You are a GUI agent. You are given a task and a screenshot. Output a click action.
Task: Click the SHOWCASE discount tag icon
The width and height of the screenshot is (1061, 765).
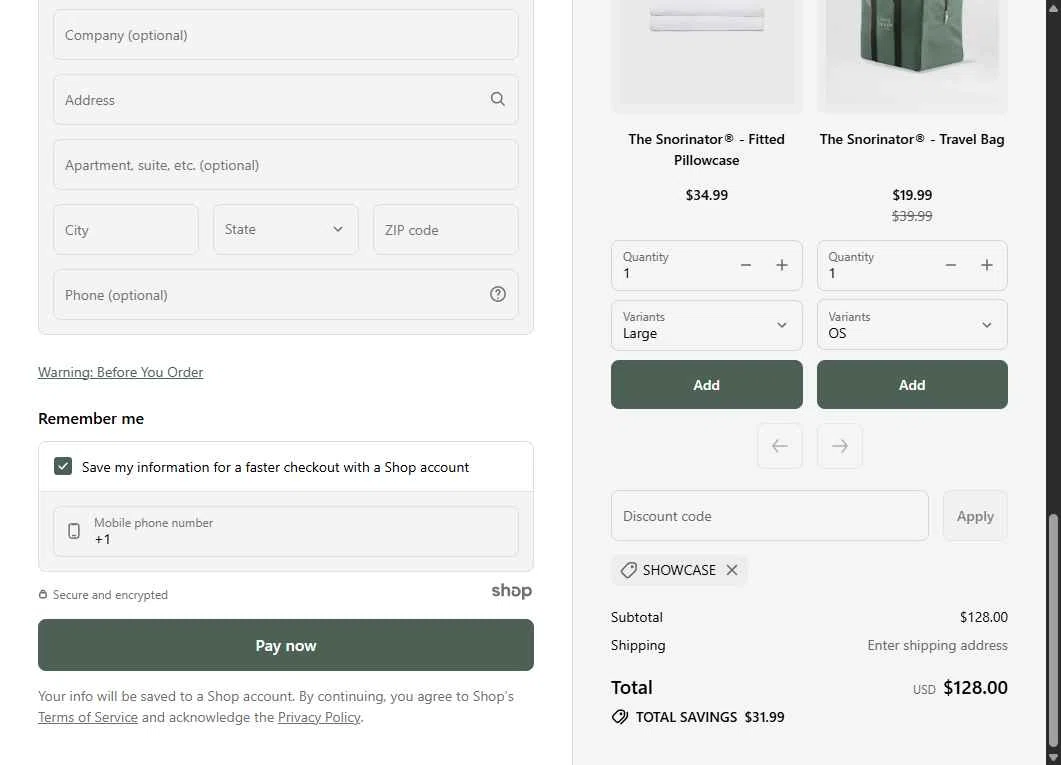pyautogui.click(x=629, y=570)
